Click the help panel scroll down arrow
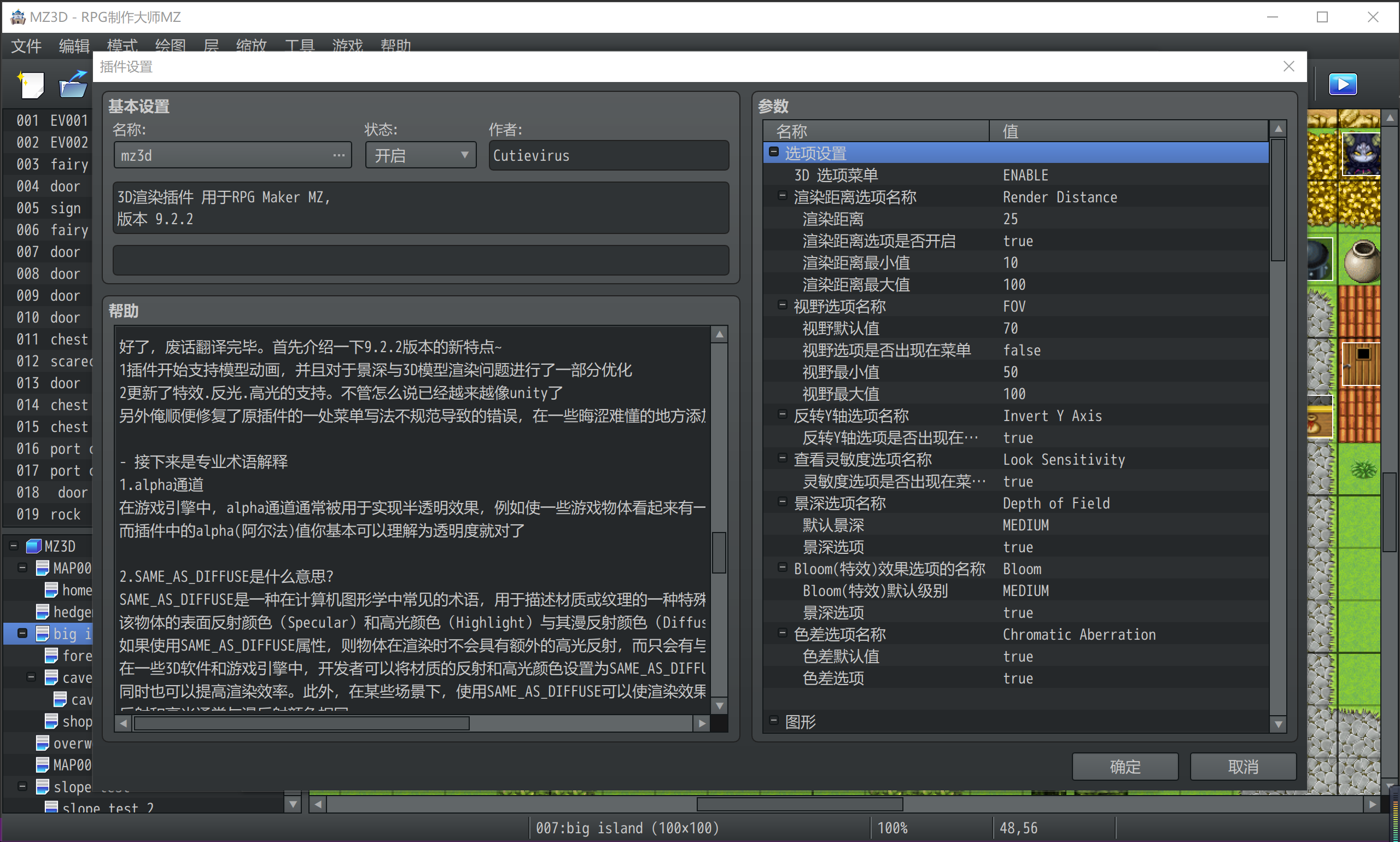This screenshot has height=842, width=1400. [x=719, y=706]
